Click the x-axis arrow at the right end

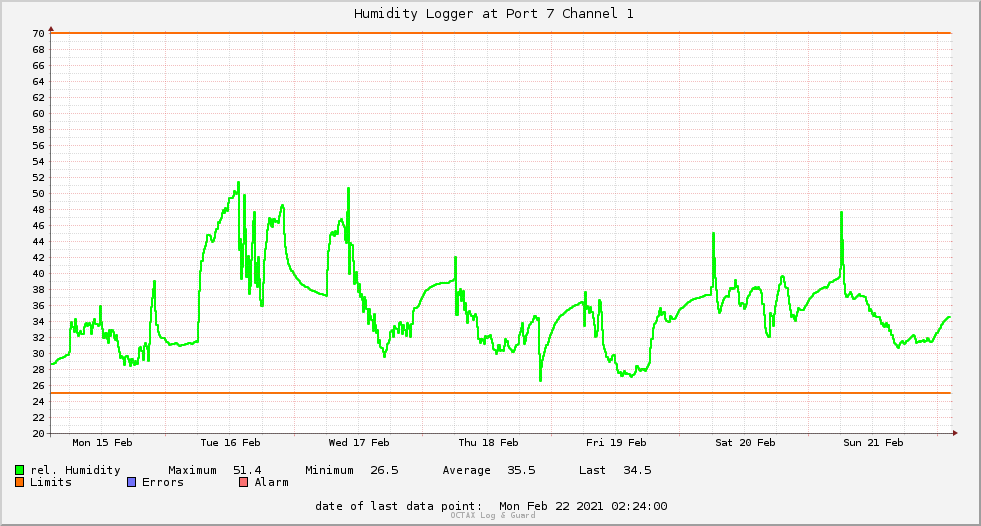click(955, 433)
